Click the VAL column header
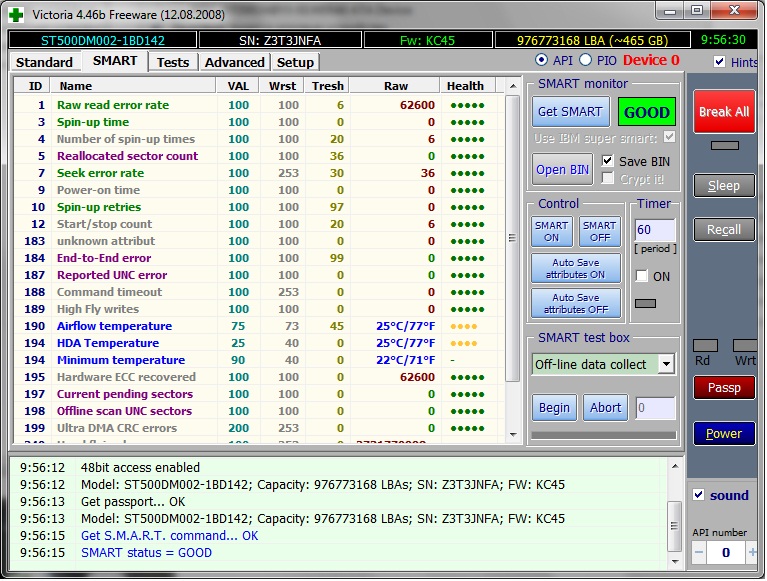Screen dimensions: 767x581 (x=238, y=86)
